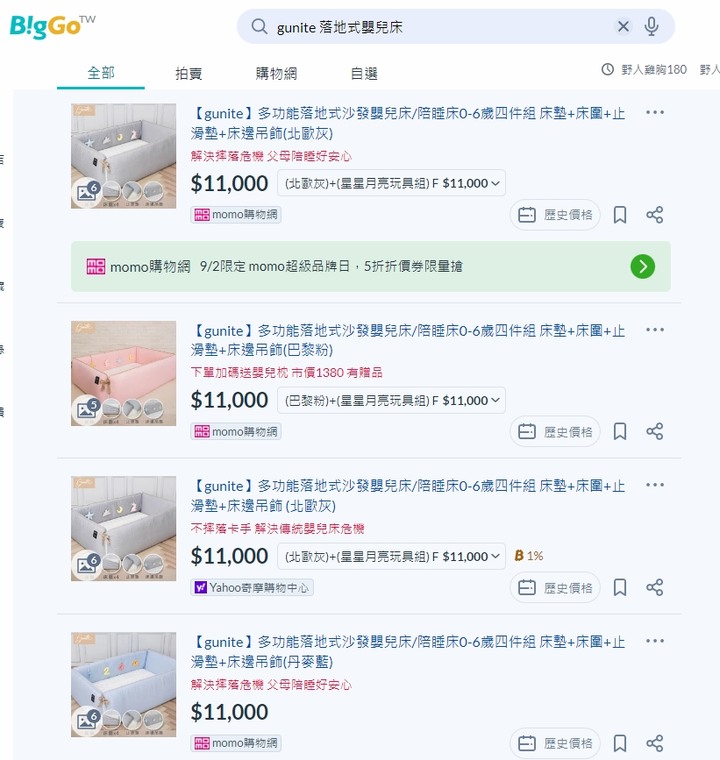Screen dimensions: 720x760
Task: Bookmark the first 北歐灰 momo item
Action: (x=620, y=215)
